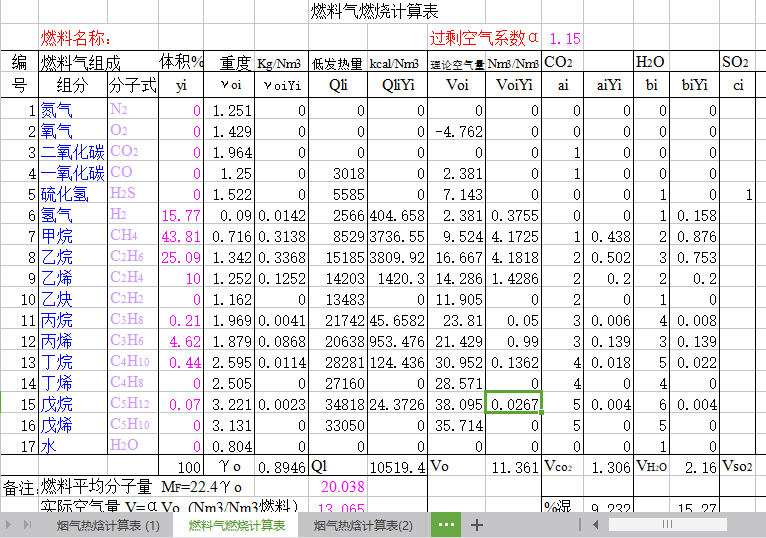This screenshot has width=766, height=538.
Task: Click the 低发热量 header cell
Action: [x=338, y=63]
